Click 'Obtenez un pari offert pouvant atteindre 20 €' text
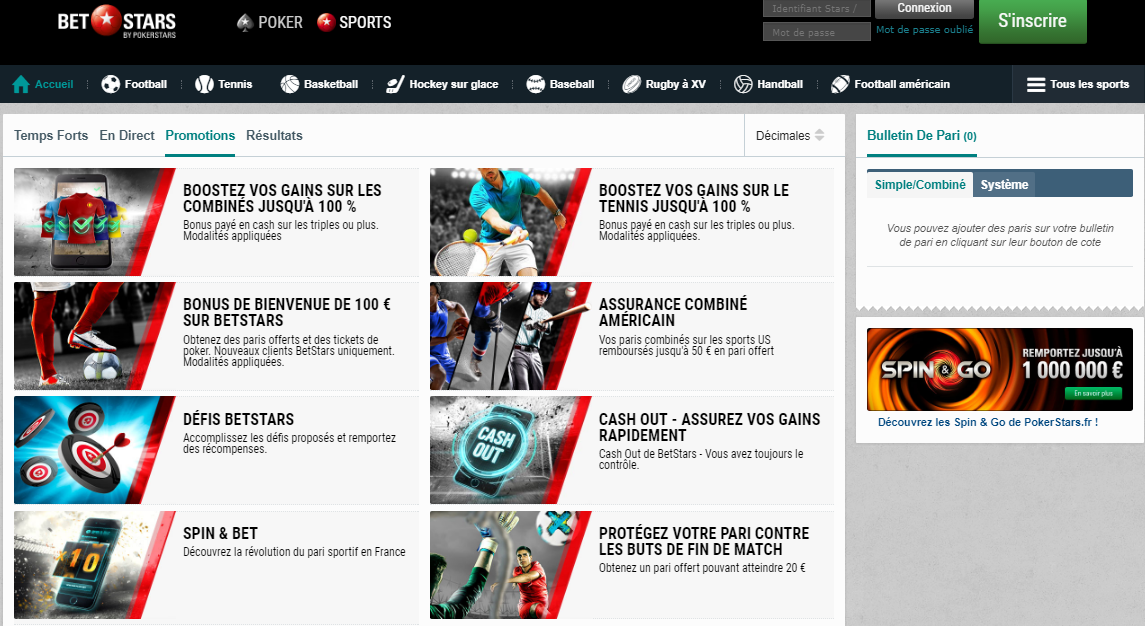 click(702, 568)
